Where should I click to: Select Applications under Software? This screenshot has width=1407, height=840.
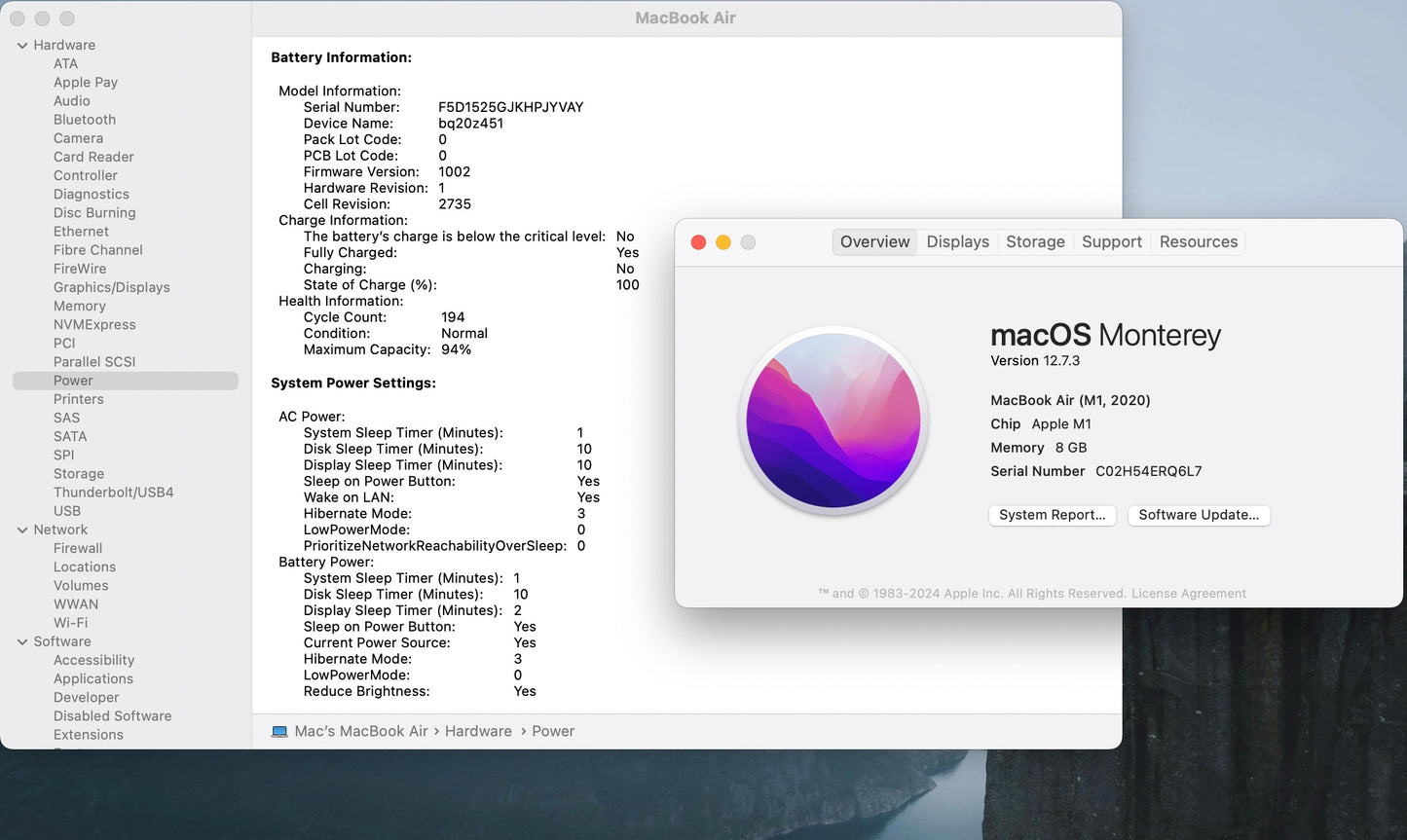(93, 679)
